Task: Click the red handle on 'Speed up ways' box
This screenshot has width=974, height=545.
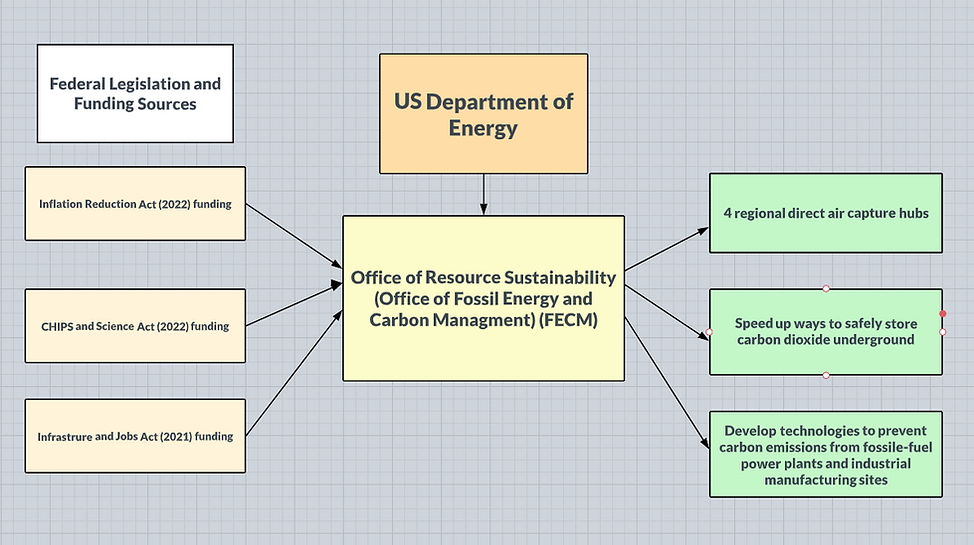Action: point(942,314)
